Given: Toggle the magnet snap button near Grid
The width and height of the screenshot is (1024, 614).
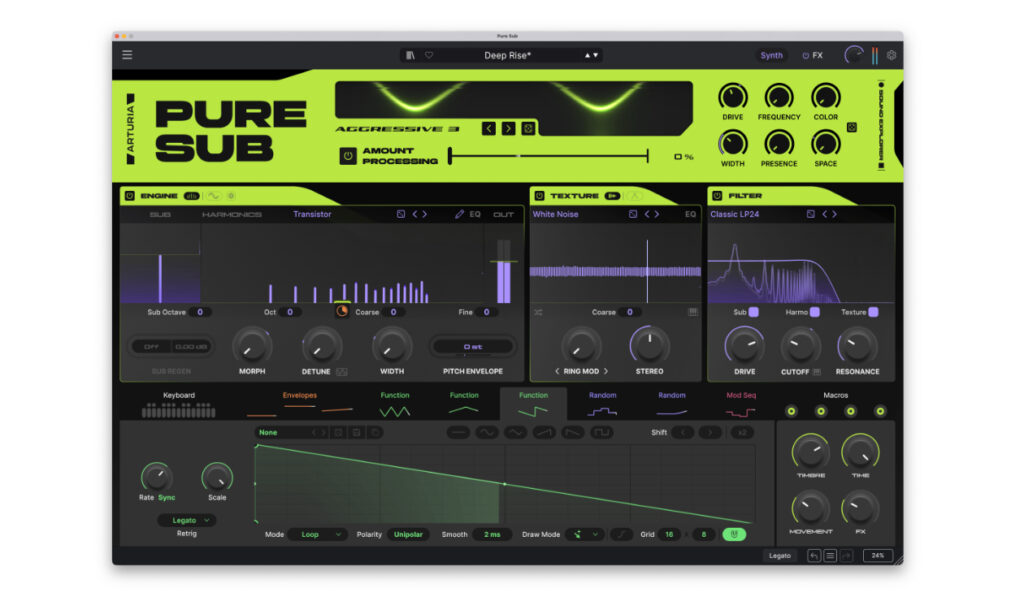Looking at the screenshot, I should tap(734, 534).
